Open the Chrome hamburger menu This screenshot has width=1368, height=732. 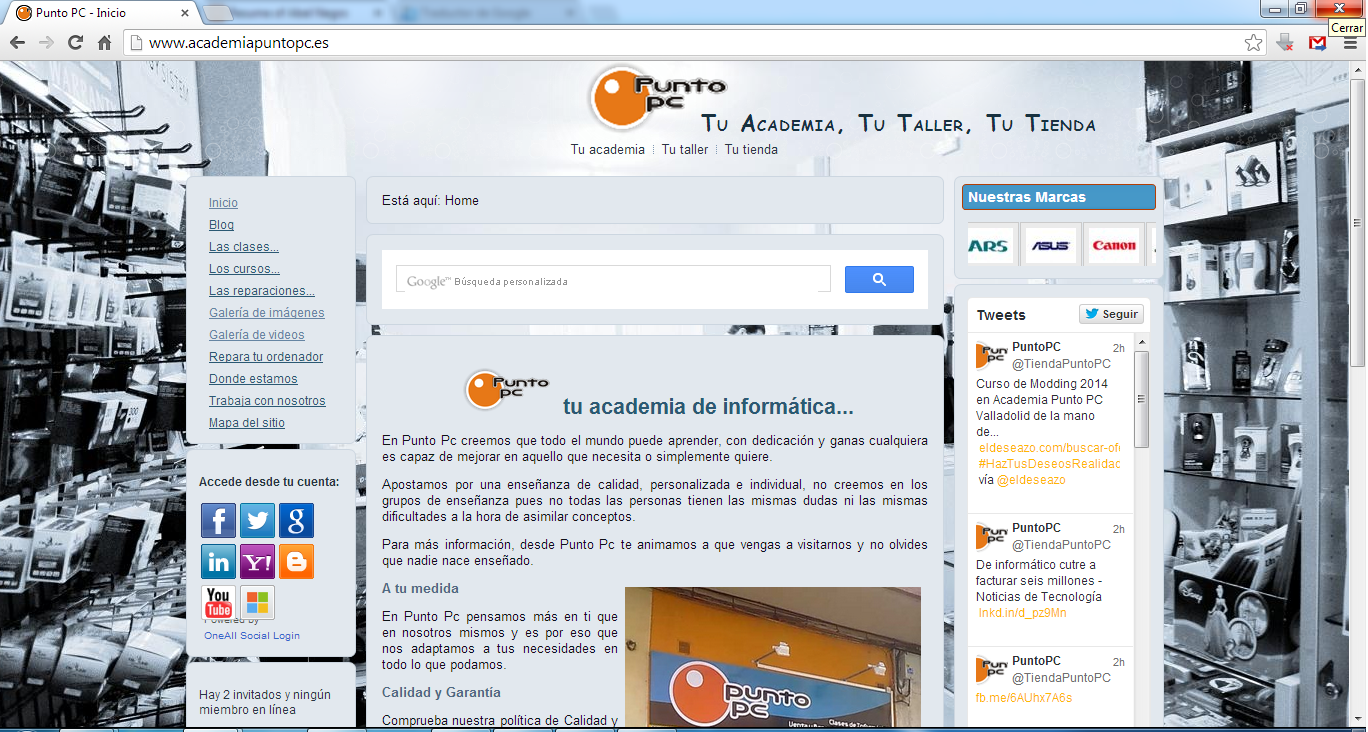click(1350, 43)
